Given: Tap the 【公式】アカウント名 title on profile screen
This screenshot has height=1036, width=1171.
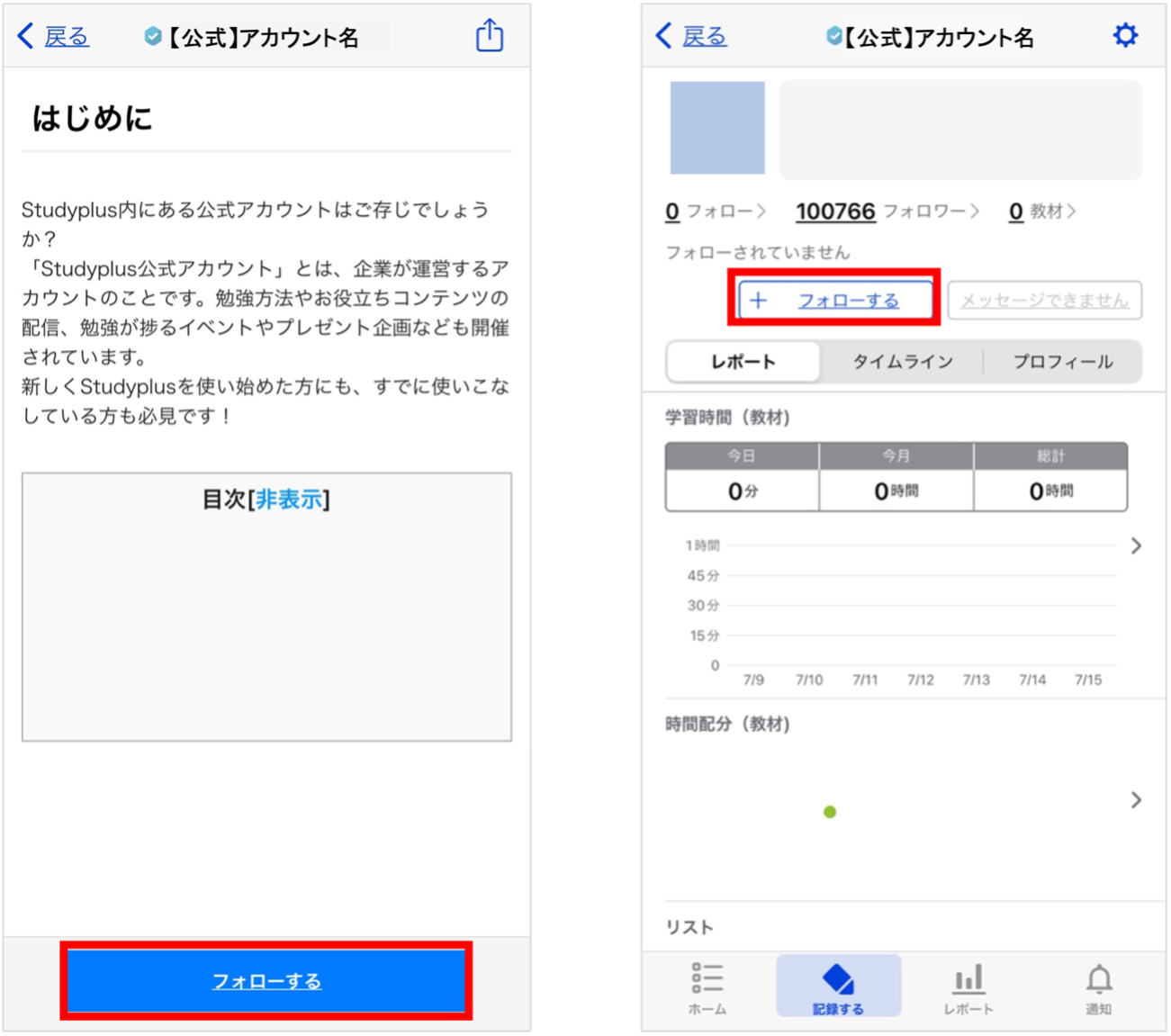Looking at the screenshot, I should pos(939,37).
